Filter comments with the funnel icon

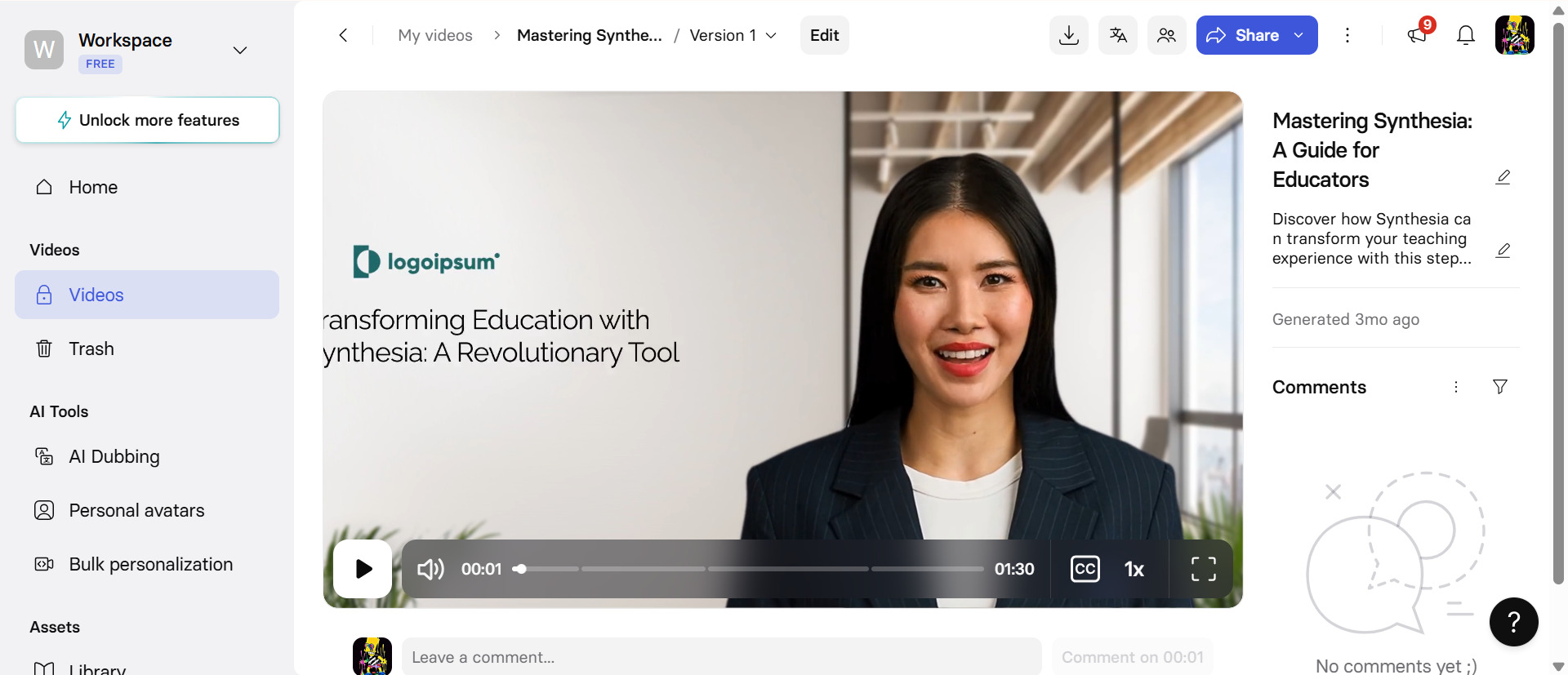(1500, 387)
